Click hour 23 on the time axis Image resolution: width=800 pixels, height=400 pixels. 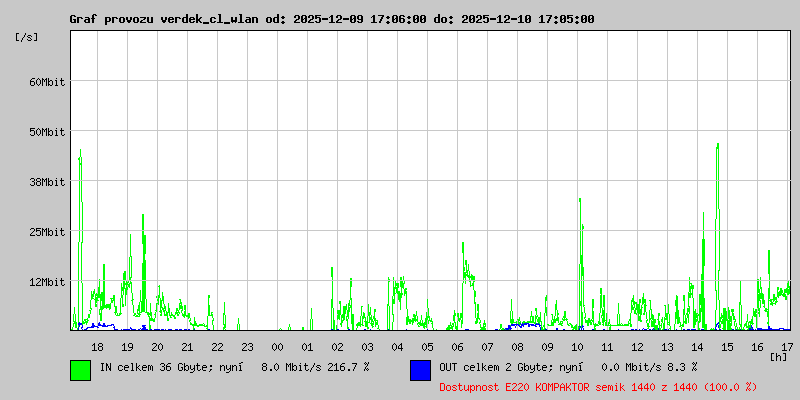click(x=247, y=347)
